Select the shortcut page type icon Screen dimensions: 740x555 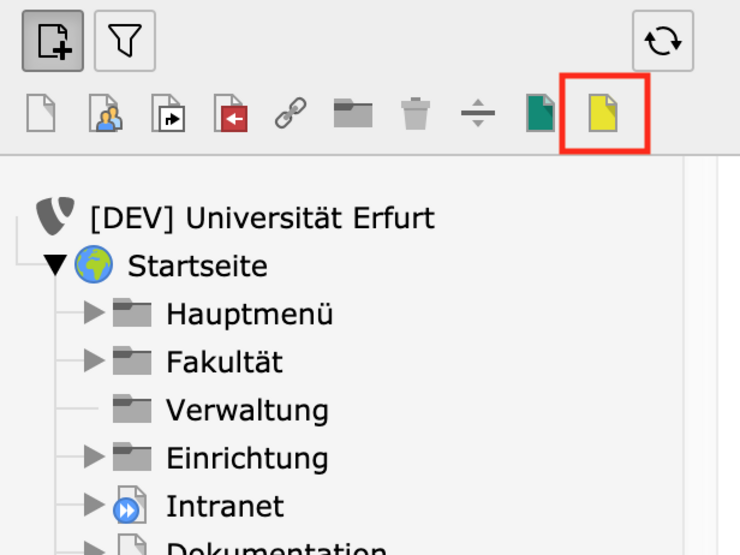(x=167, y=113)
